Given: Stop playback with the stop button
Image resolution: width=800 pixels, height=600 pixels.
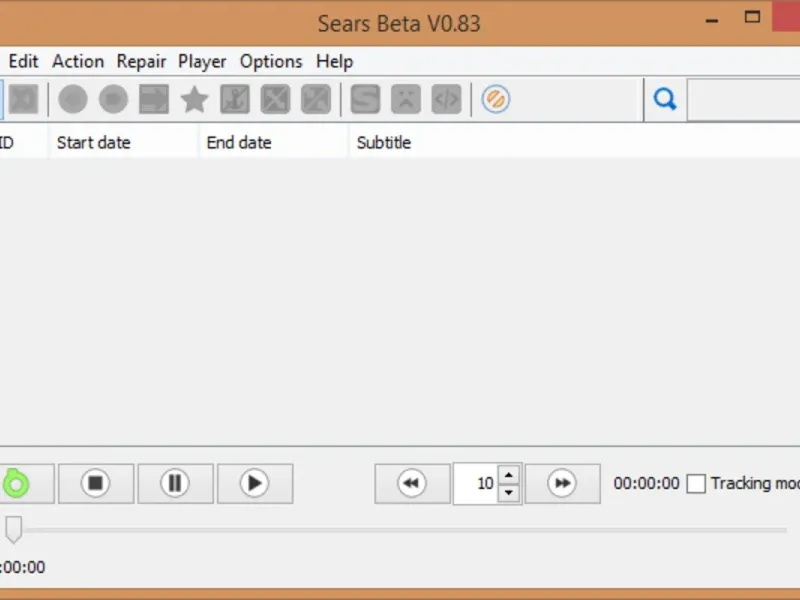Looking at the screenshot, I should pos(96,483).
